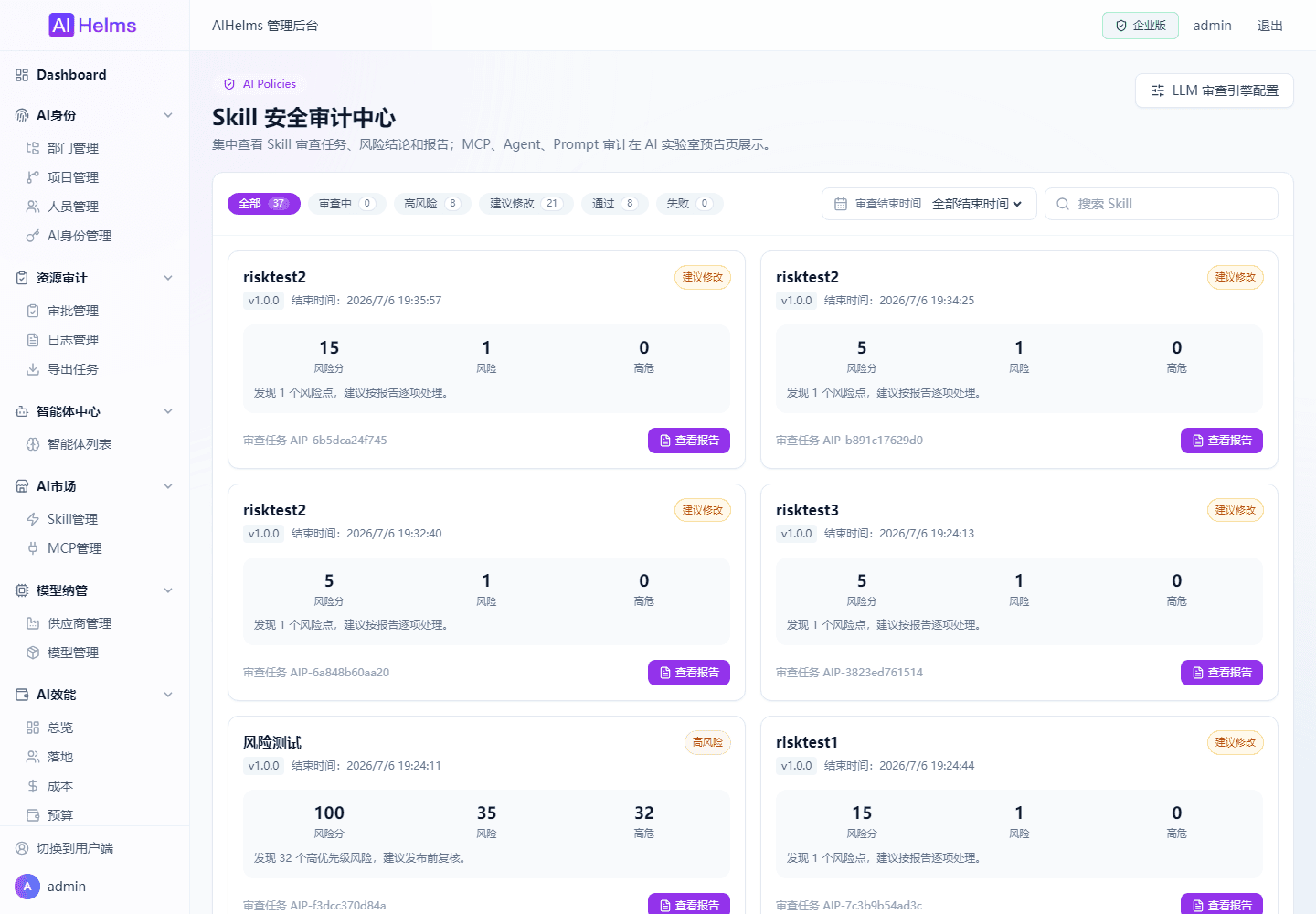Click admin username in top bar
Screen dimensions: 1316x914
pyautogui.click(x=1213, y=26)
